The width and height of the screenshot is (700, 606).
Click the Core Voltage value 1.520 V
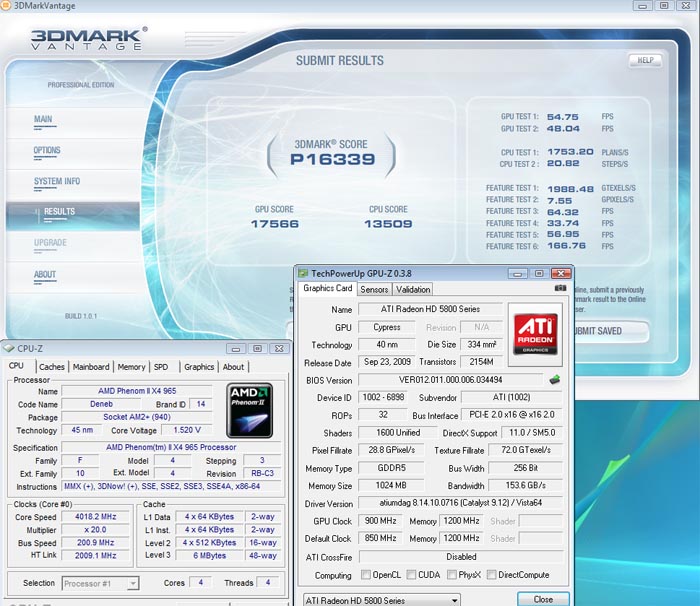click(x=187, y=430)
